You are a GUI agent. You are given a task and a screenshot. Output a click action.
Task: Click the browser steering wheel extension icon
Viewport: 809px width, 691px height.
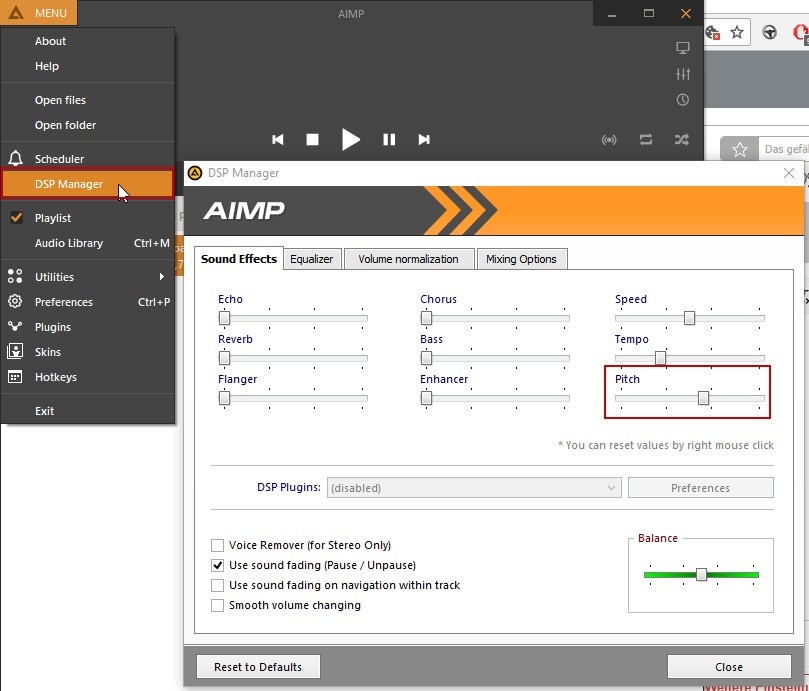point(769,33)
